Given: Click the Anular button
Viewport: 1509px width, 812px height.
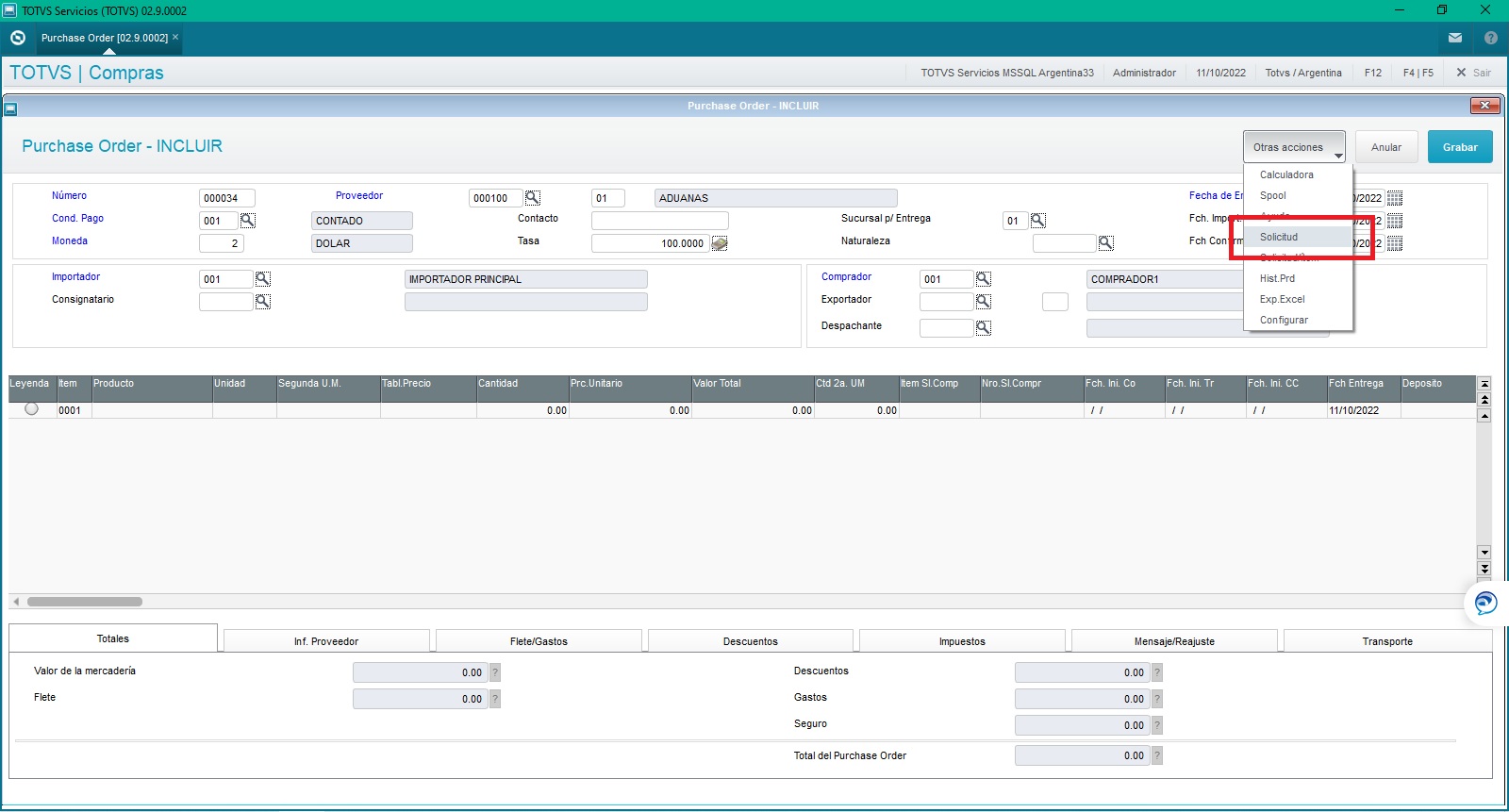Looking at the screenshot, I should (1386, 147).
